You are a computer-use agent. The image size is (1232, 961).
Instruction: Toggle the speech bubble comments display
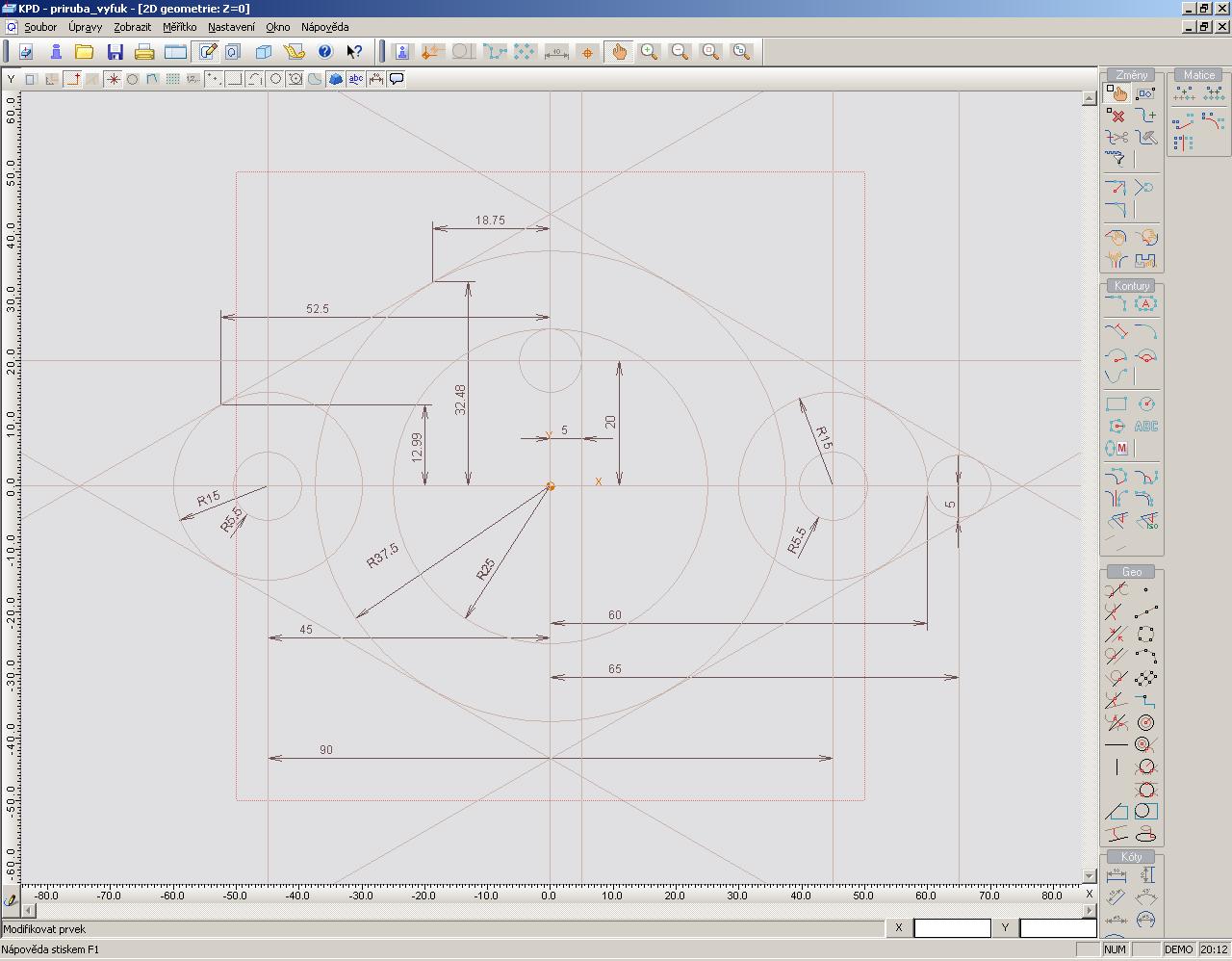(x=397, y=79)
